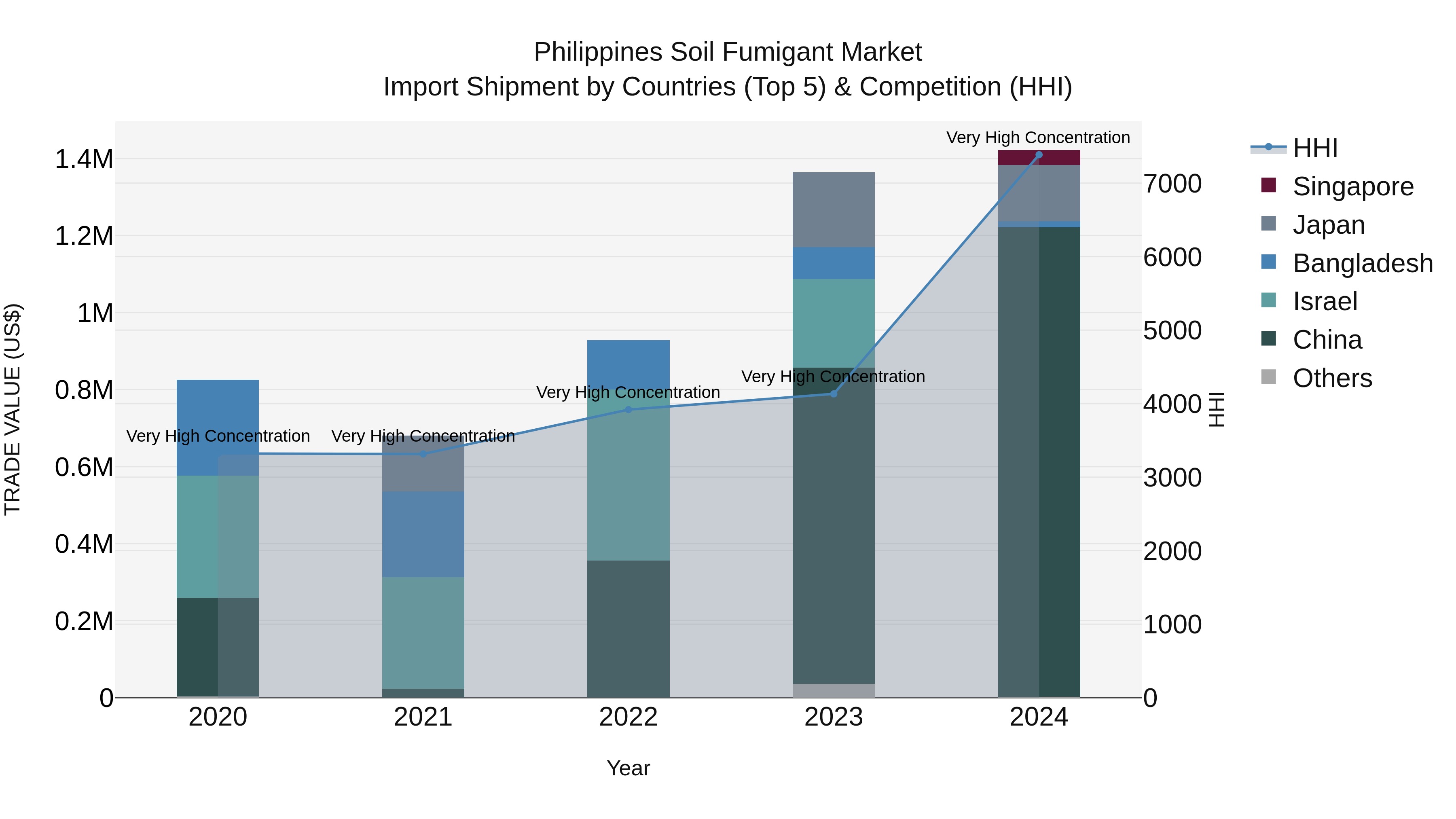Image resolution: width=1456 pixels, height=819 pixels.
Task: Select the 2021 HHI data point
Action: tap(423, 454)
